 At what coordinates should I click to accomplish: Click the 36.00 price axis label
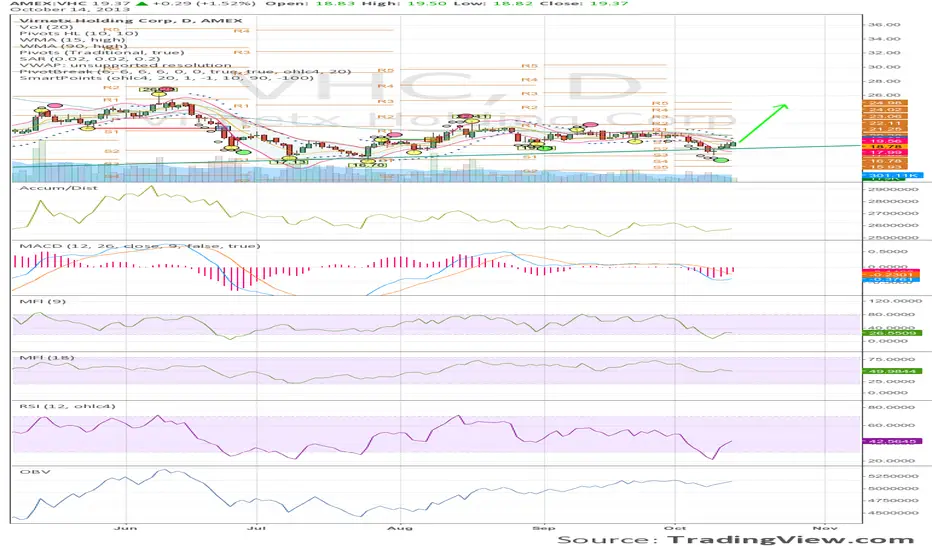(884, 25)
